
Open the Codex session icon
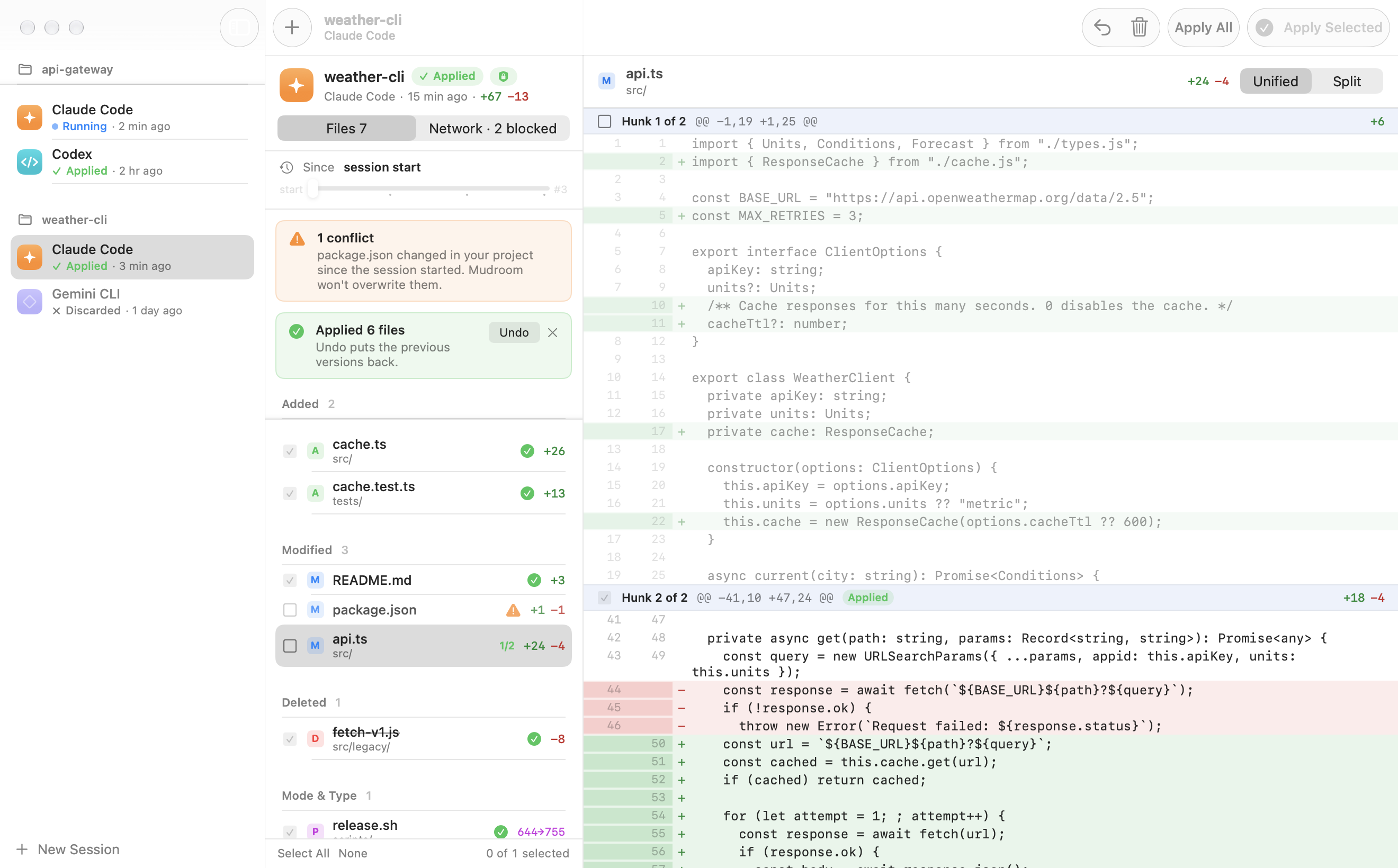point(29,162)
